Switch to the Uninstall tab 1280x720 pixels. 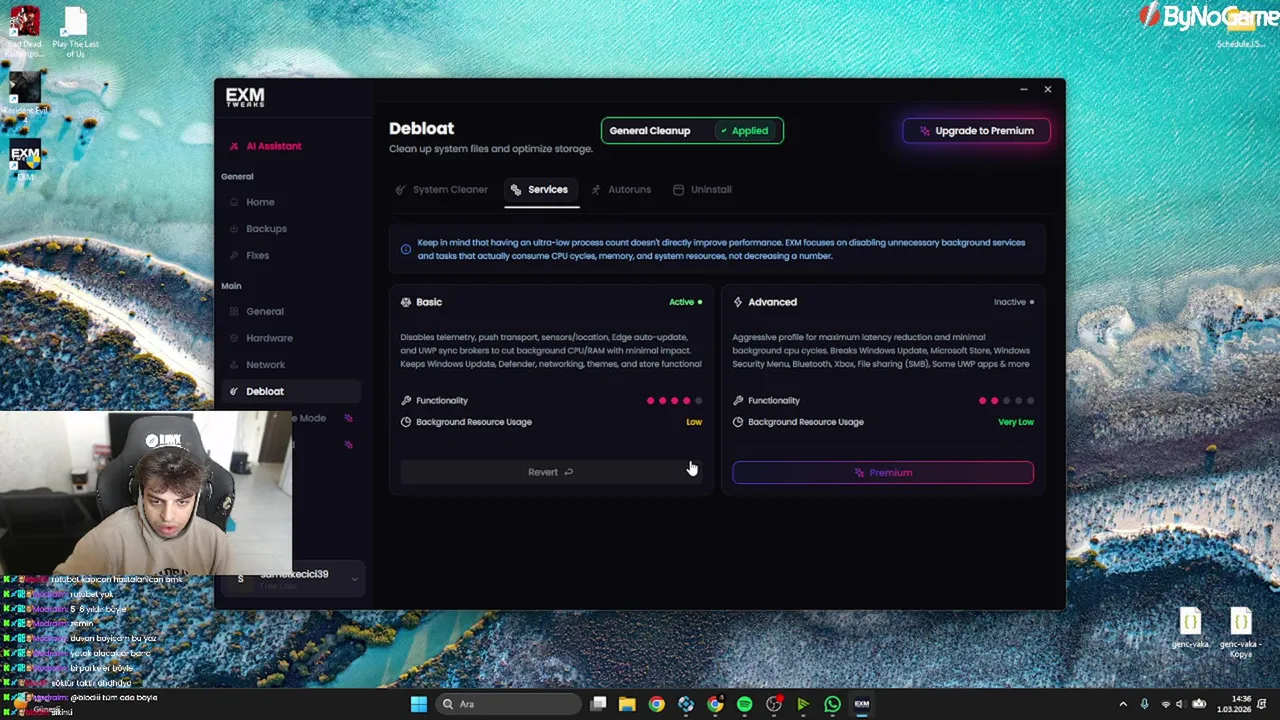(x=702, y=189)
